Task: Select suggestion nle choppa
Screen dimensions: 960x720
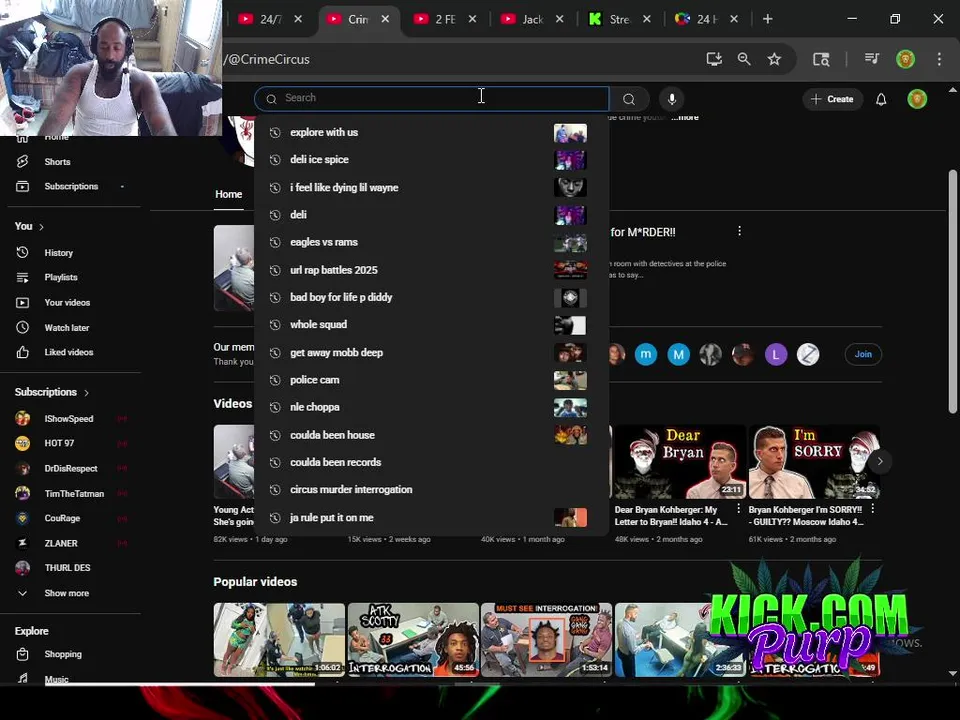Action: click(432, 407)
